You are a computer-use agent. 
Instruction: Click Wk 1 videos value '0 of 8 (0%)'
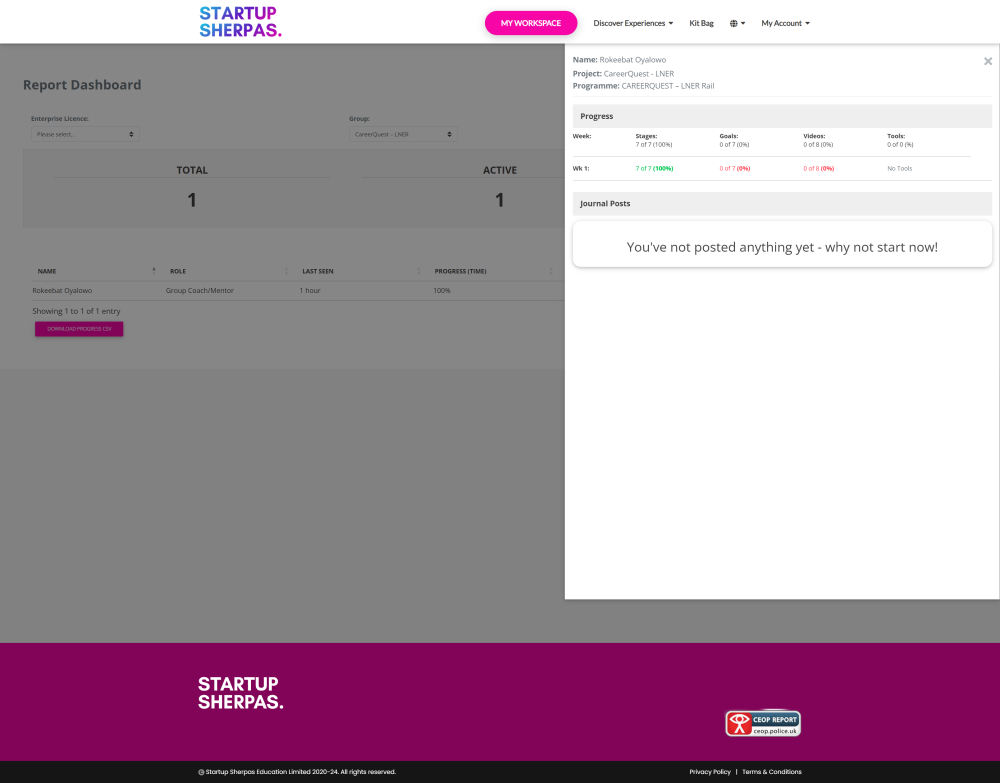(x=818, y=168)
